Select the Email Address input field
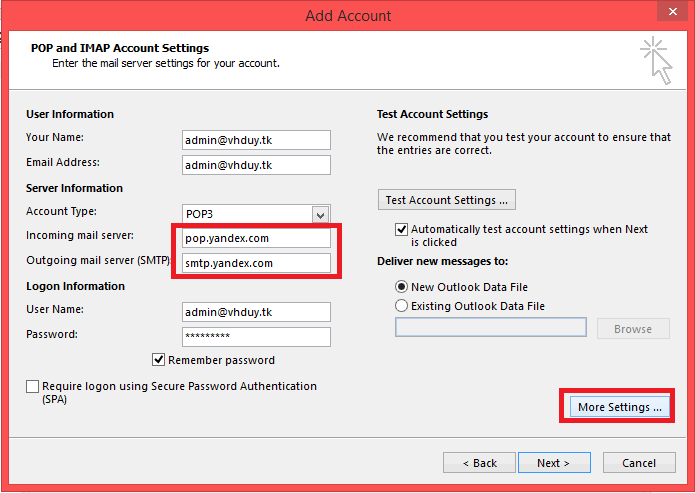This screenshot has height=493, width=695. (x=256, y=164)
